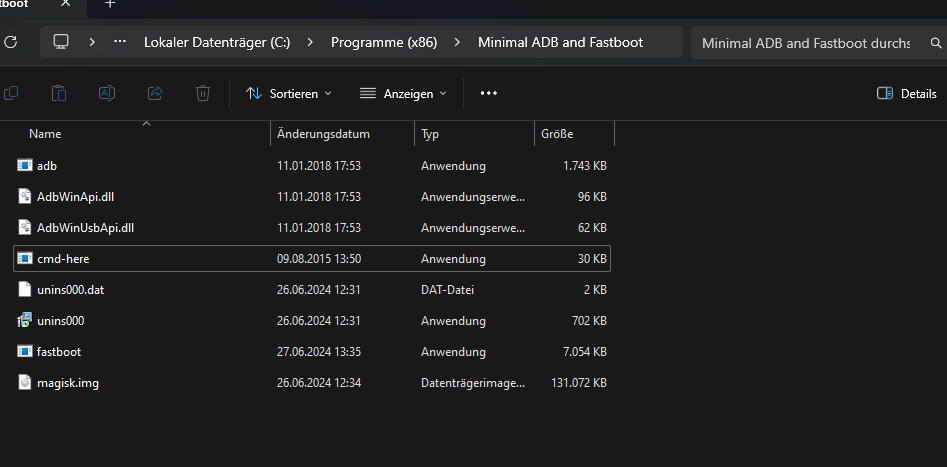Click the Delete trash icon
Viewport: 947px width, 467px height.
pyautogui.click(x=203, y=93)
